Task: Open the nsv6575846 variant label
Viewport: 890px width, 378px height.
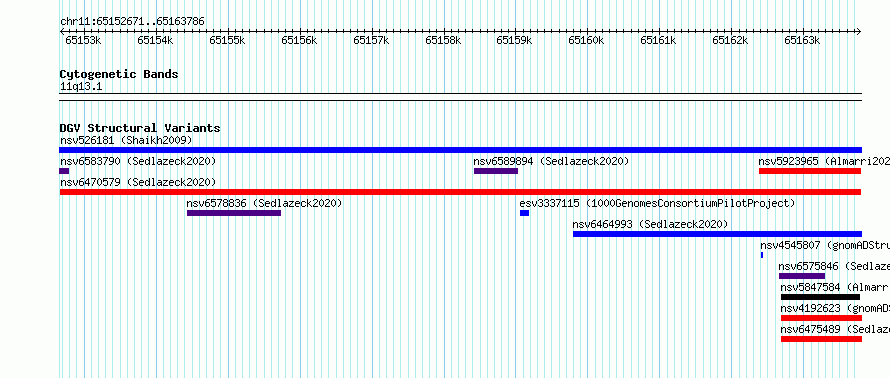Action: pos(834,266)
